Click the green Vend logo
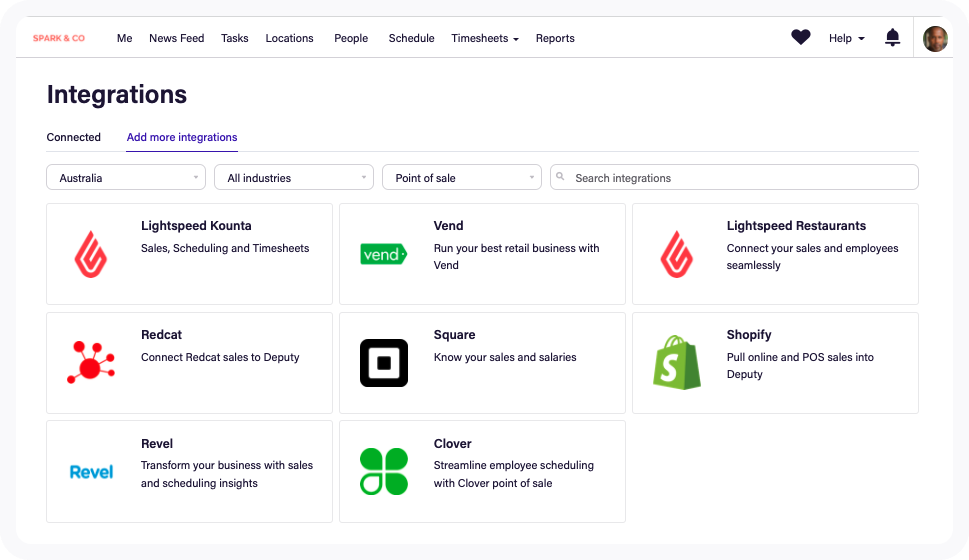Screen dimensions: 969x560 [383, 254]
